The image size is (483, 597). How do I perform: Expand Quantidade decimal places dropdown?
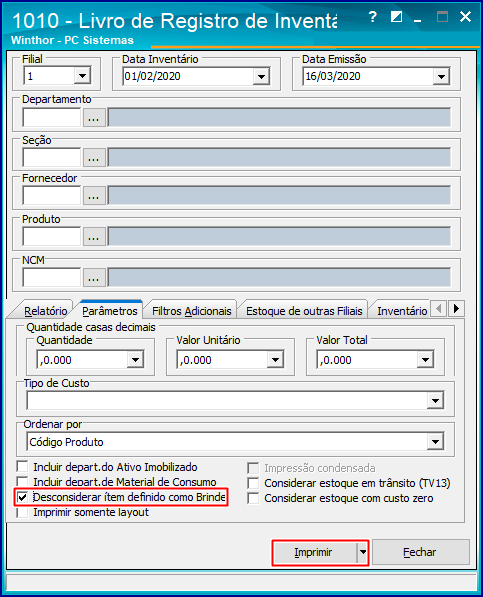[135, 360]
